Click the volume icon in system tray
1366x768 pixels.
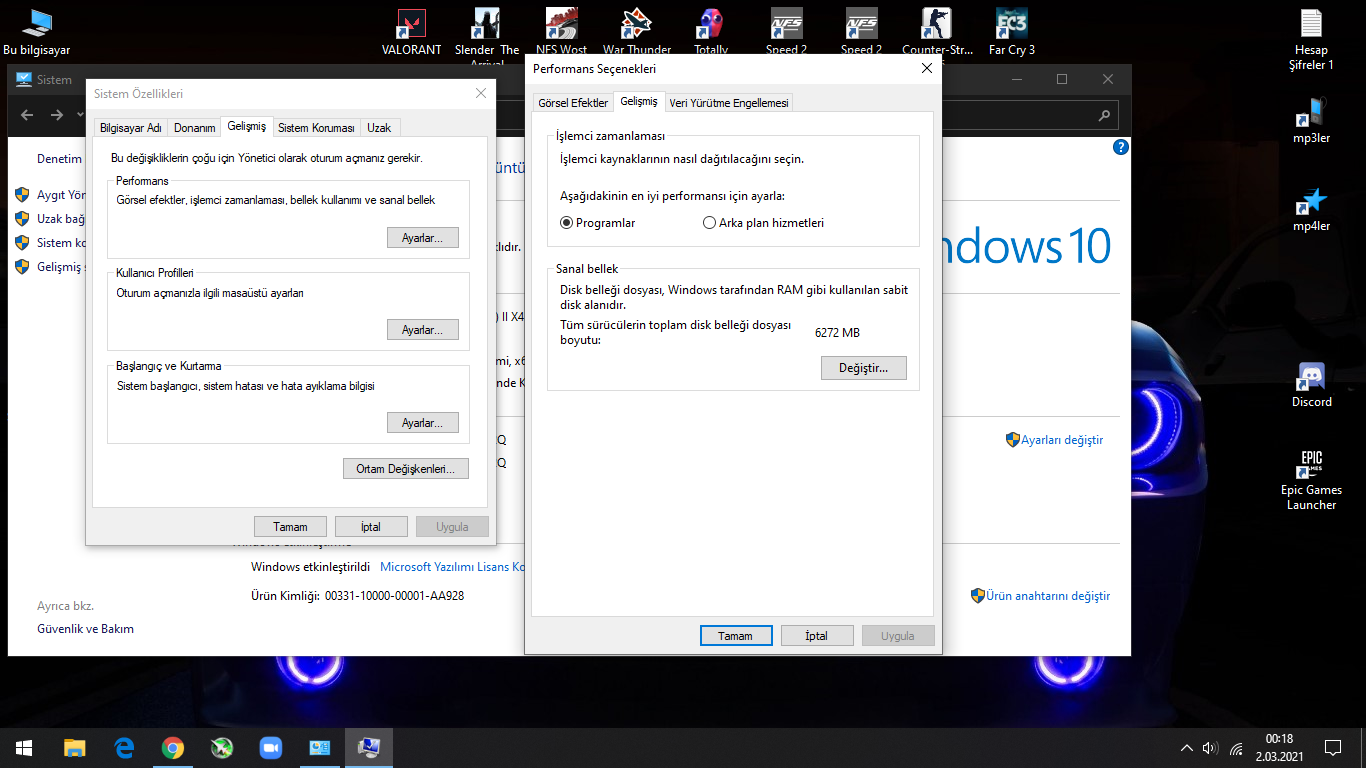click(1210, 747)
